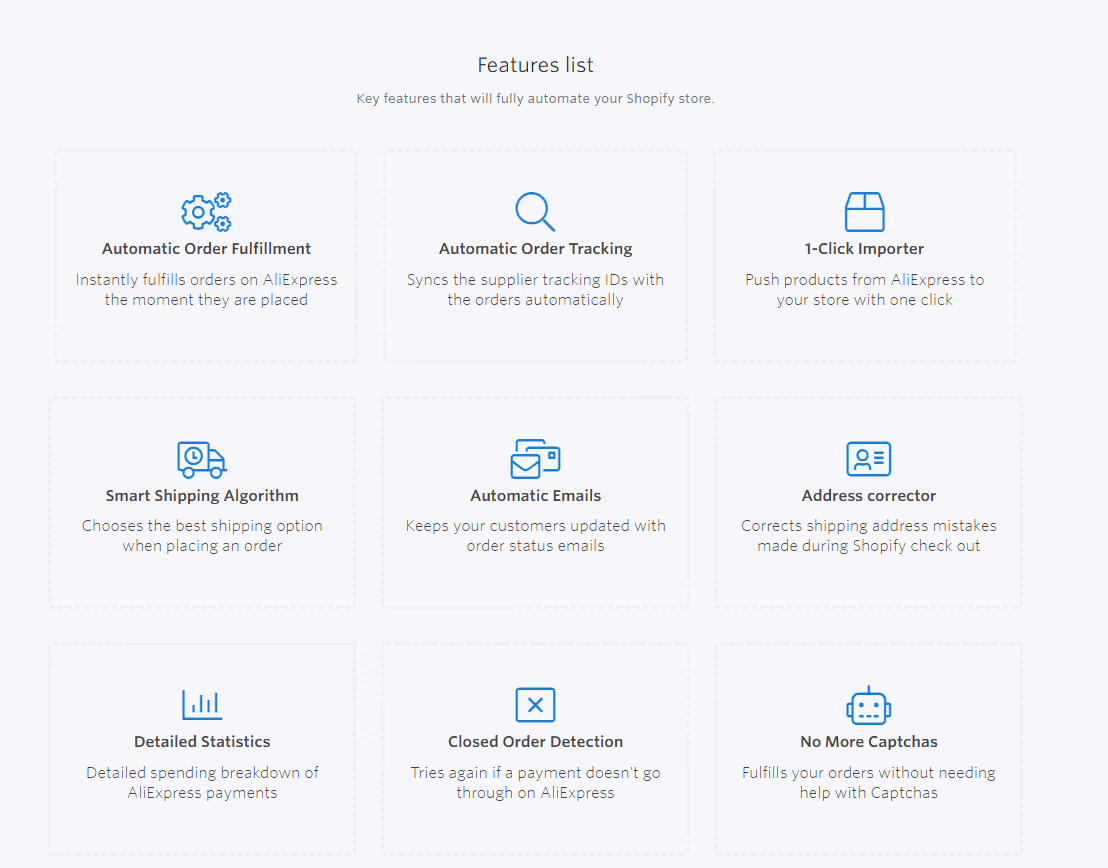Select the Smart Shipping Algorithm truck icon
The image size is (1108, 868).
pyautogui.click(x=202, y=458)
